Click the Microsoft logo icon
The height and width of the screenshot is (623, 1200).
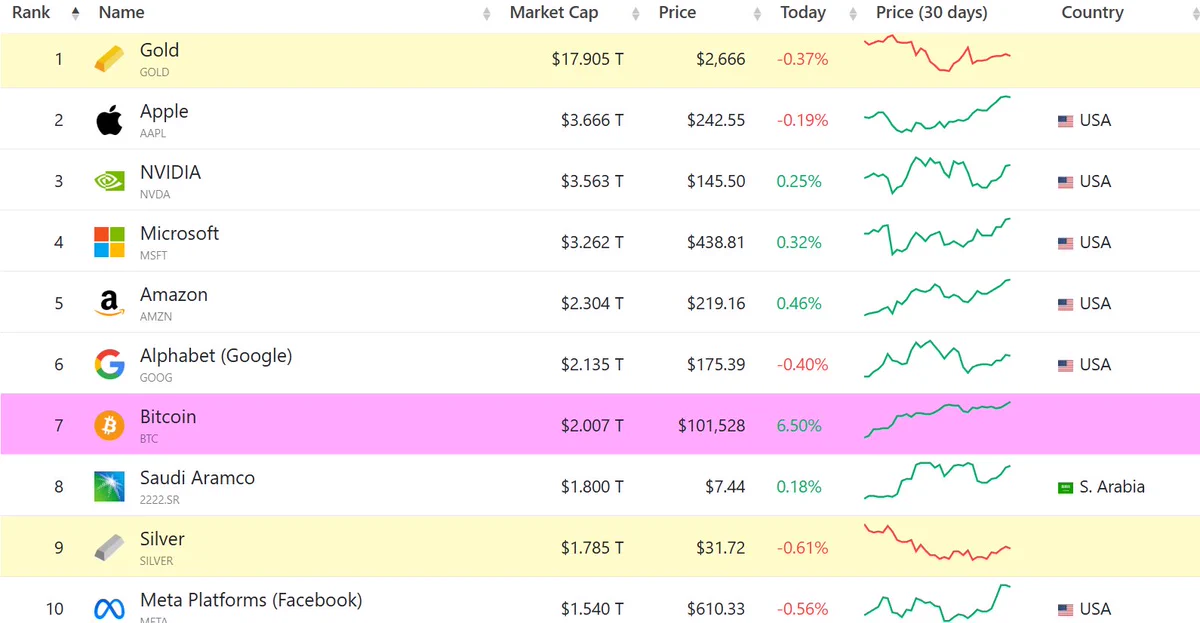point(110,242)
